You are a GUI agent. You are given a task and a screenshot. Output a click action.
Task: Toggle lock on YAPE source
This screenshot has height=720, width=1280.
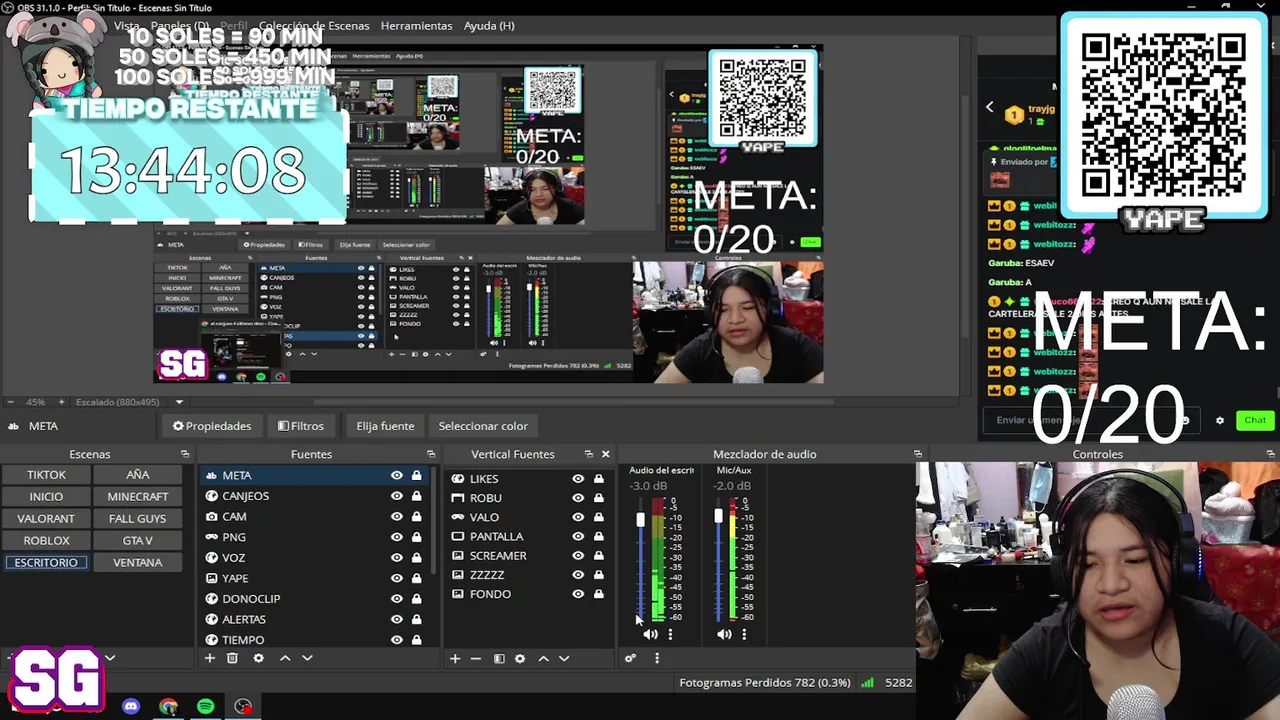[416, 578]
